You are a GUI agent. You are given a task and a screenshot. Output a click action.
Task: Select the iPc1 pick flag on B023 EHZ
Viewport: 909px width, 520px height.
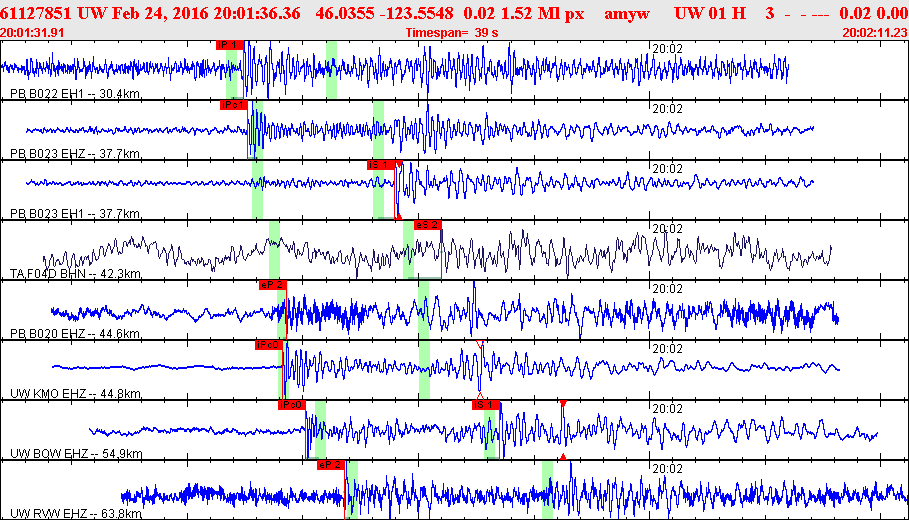coord(234,105)
